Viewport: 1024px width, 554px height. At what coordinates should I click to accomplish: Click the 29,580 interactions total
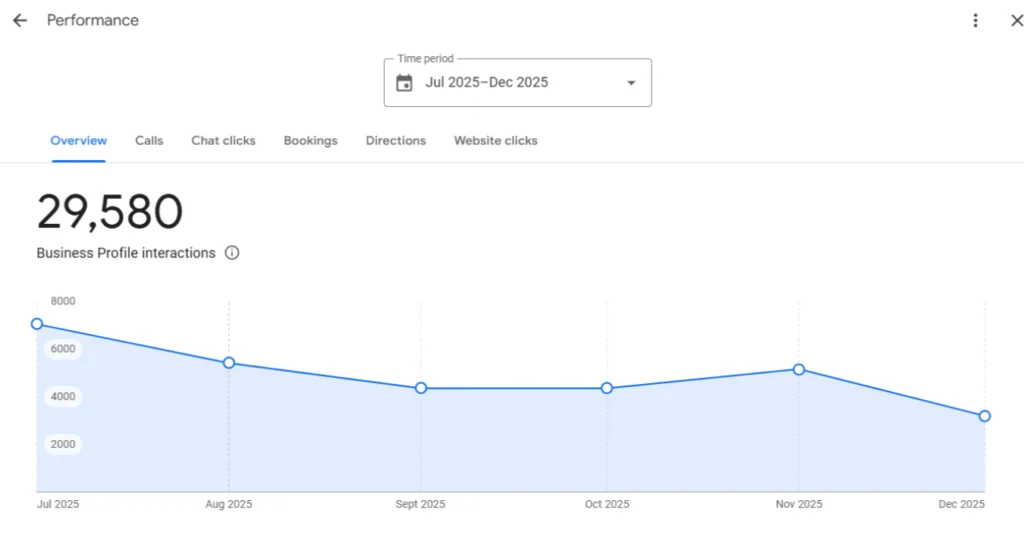coord(110,212)
